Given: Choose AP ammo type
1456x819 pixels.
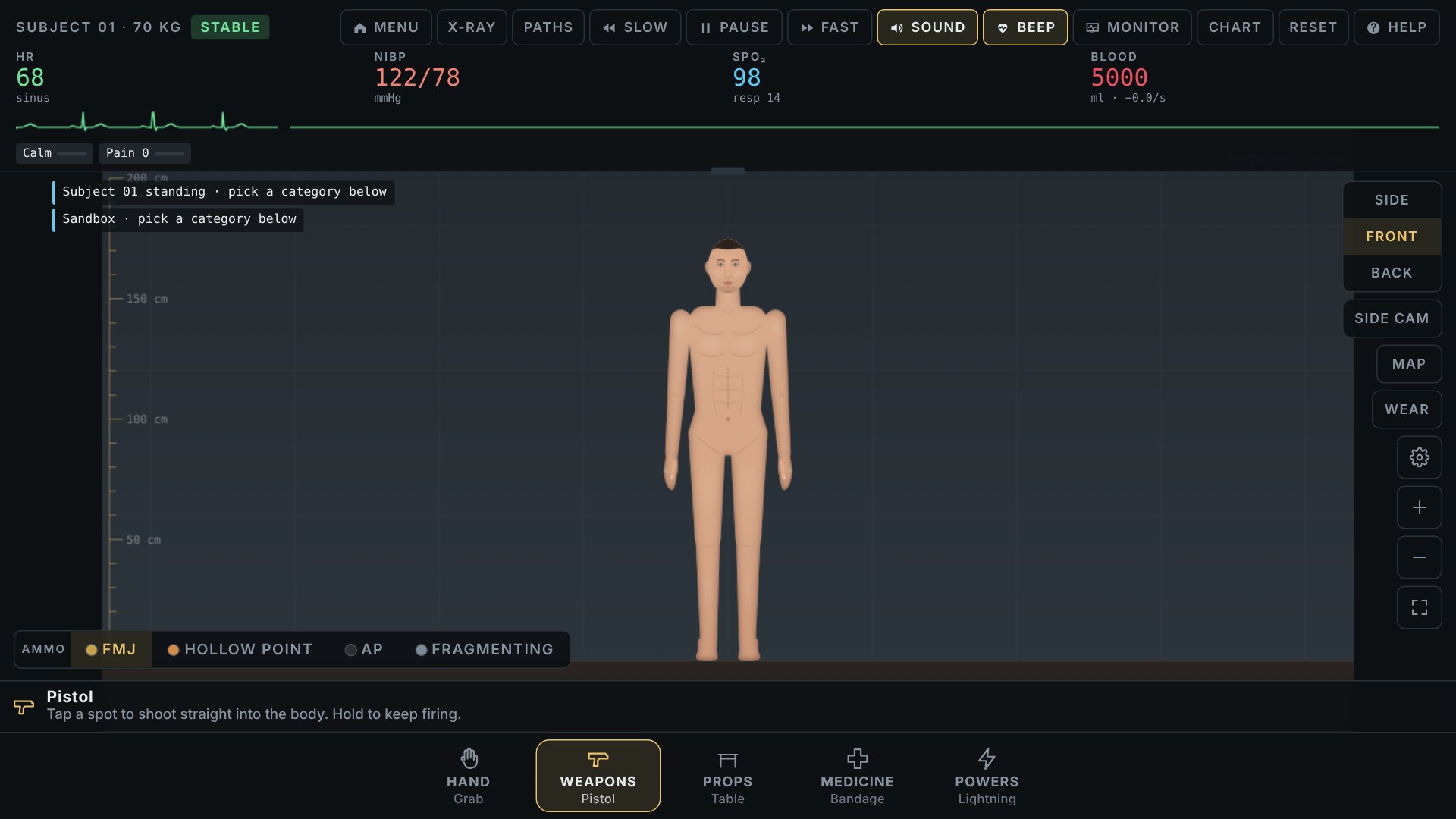Looking at the screenshot, I should [x=364, y=650].
